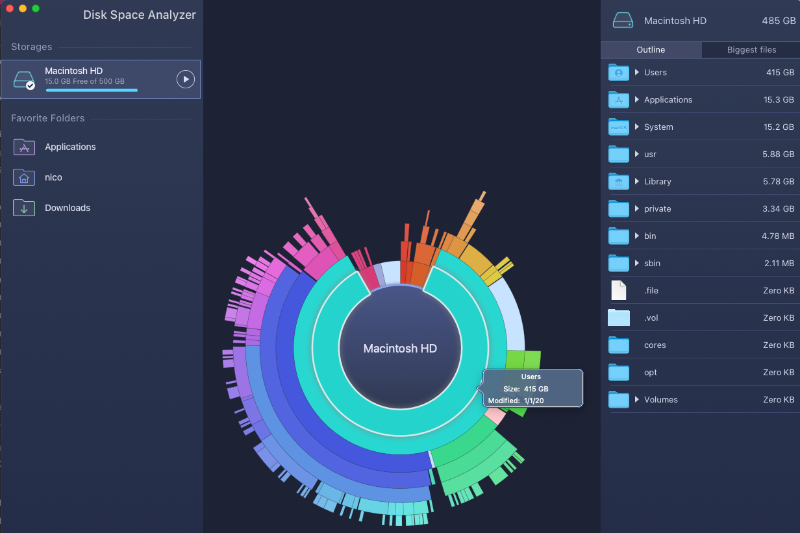Select the bin folder icon
Viewport: 800px width, 533px height.
[618, 236]
